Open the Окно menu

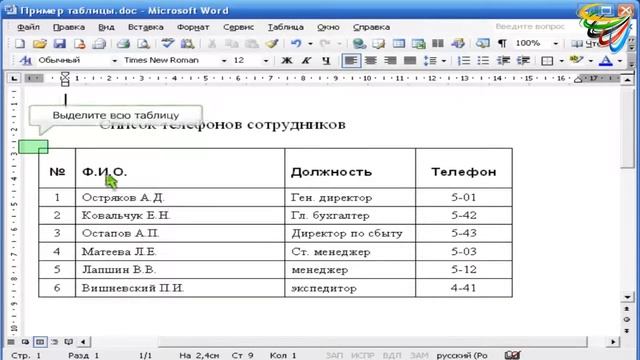(x=329, y=27)
